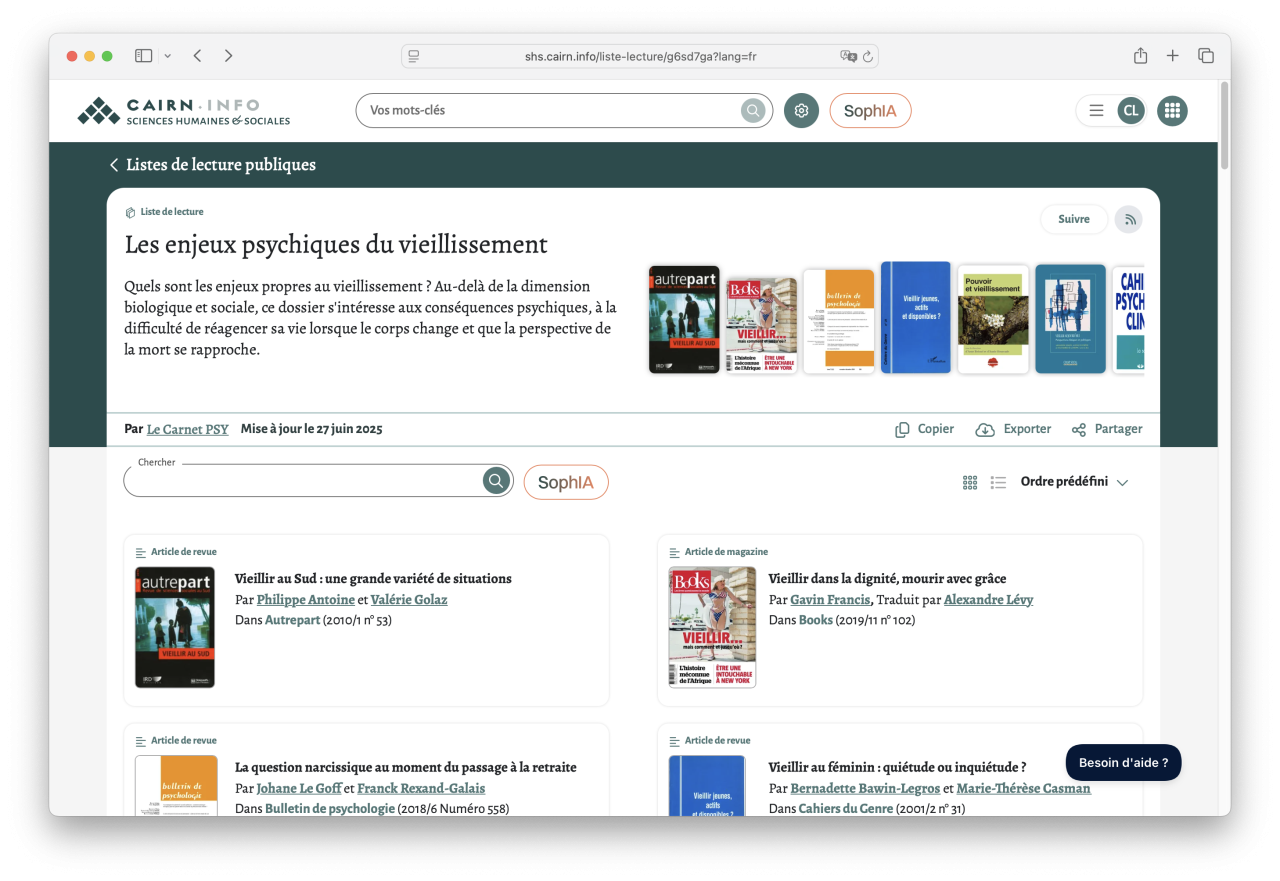Open the Ordre prédéfini sort dropdown
1280x881 pixels.
tap(1074, 481)
